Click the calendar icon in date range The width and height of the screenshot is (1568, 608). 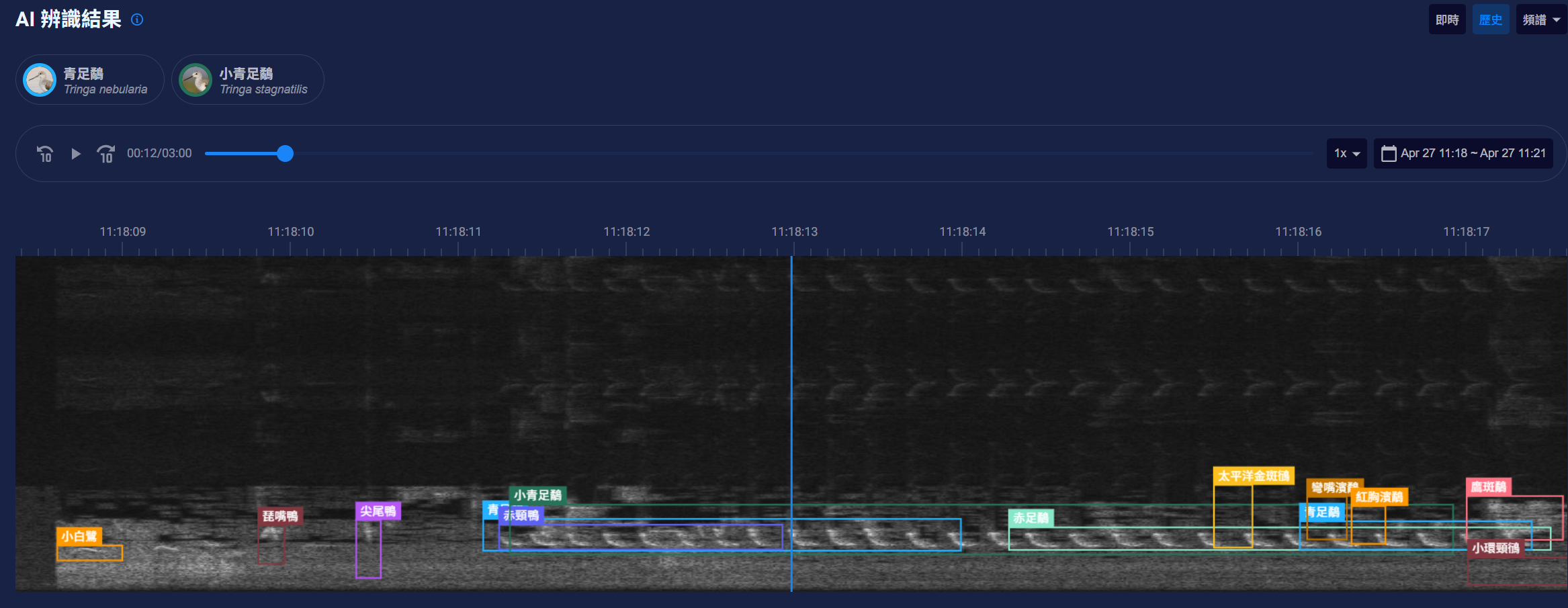pyautogui.click(x=1389, y=154)
